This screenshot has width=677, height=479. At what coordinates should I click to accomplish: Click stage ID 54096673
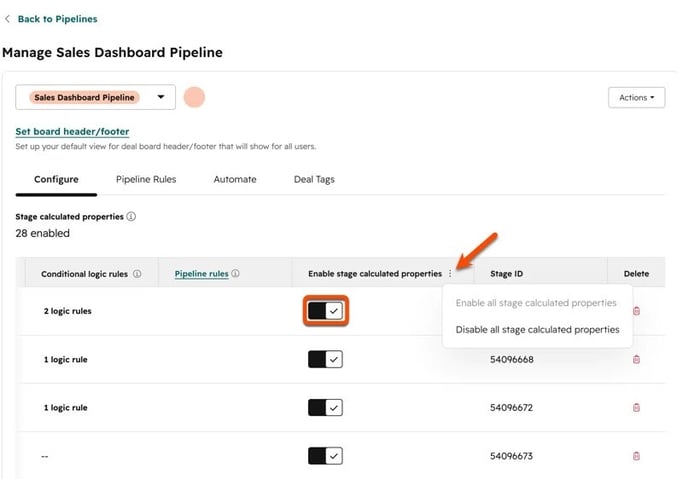511,456
